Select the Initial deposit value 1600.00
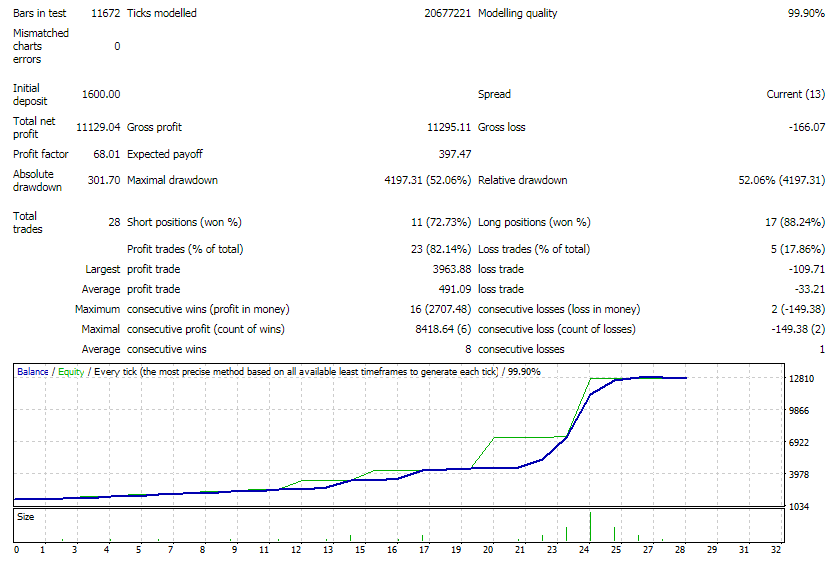Screen dimensions: 837x564 pos(101,94)
